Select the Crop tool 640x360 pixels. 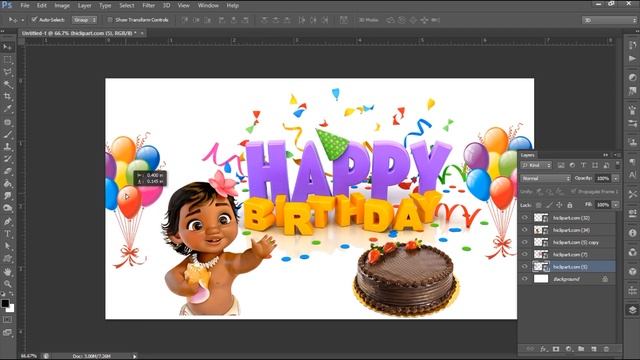point(7,97)
